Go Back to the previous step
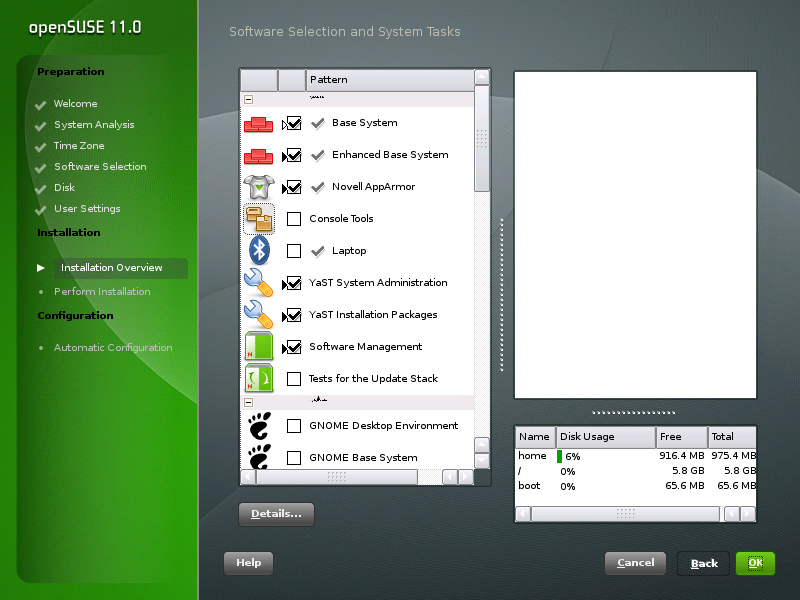 point(704,564)
